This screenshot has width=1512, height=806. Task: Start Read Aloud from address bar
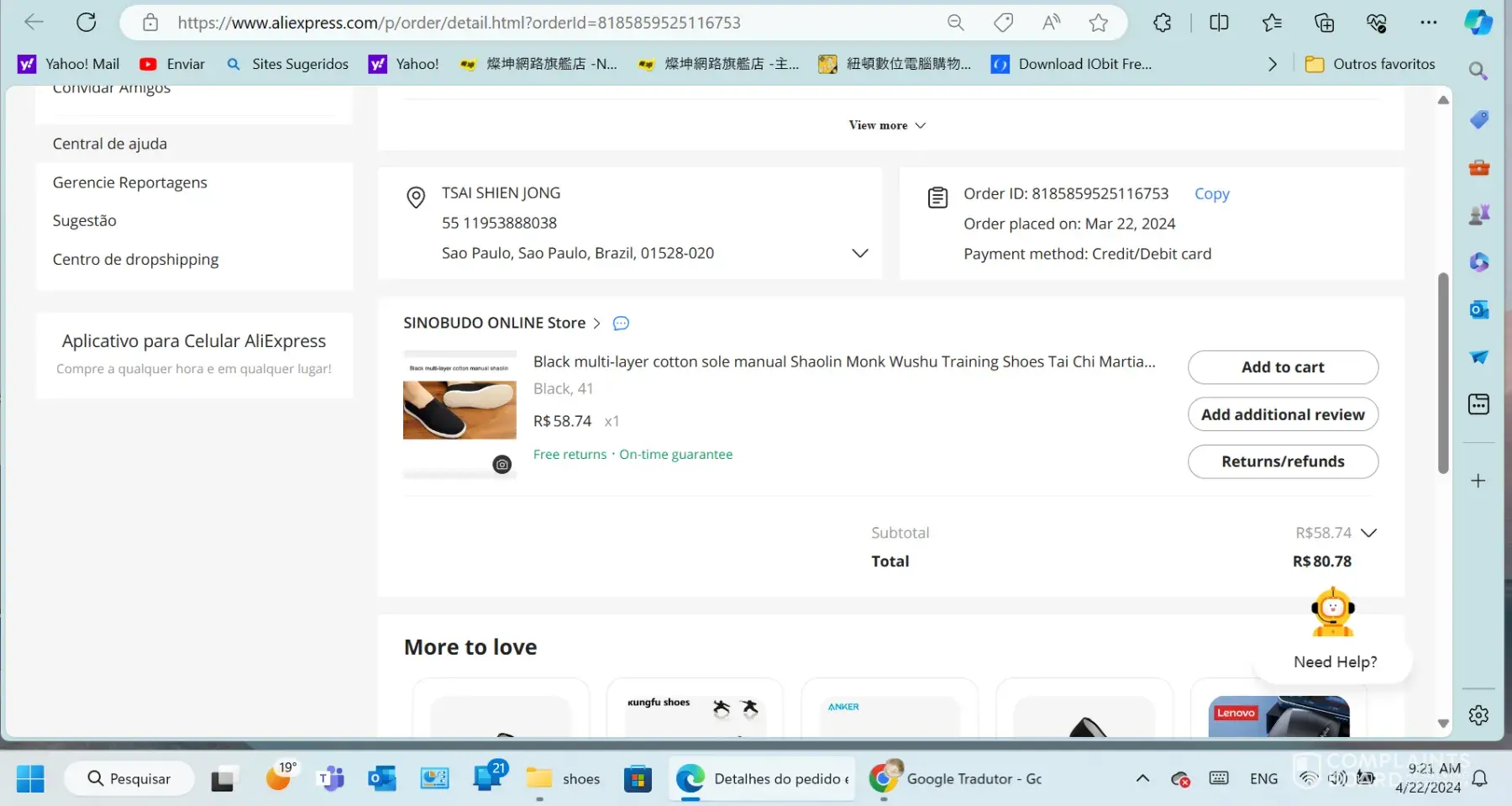click(1051, 23)
